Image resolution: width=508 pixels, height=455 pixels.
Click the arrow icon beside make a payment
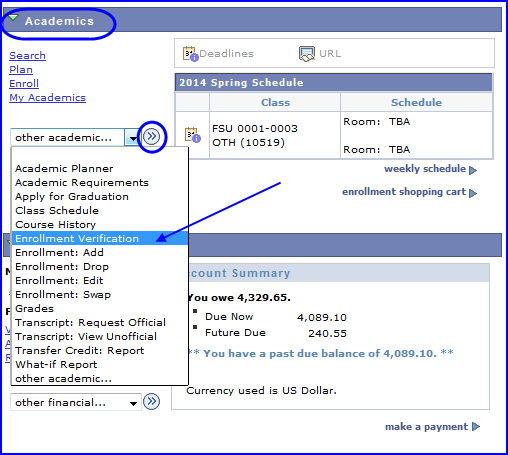tap(476, 427)
